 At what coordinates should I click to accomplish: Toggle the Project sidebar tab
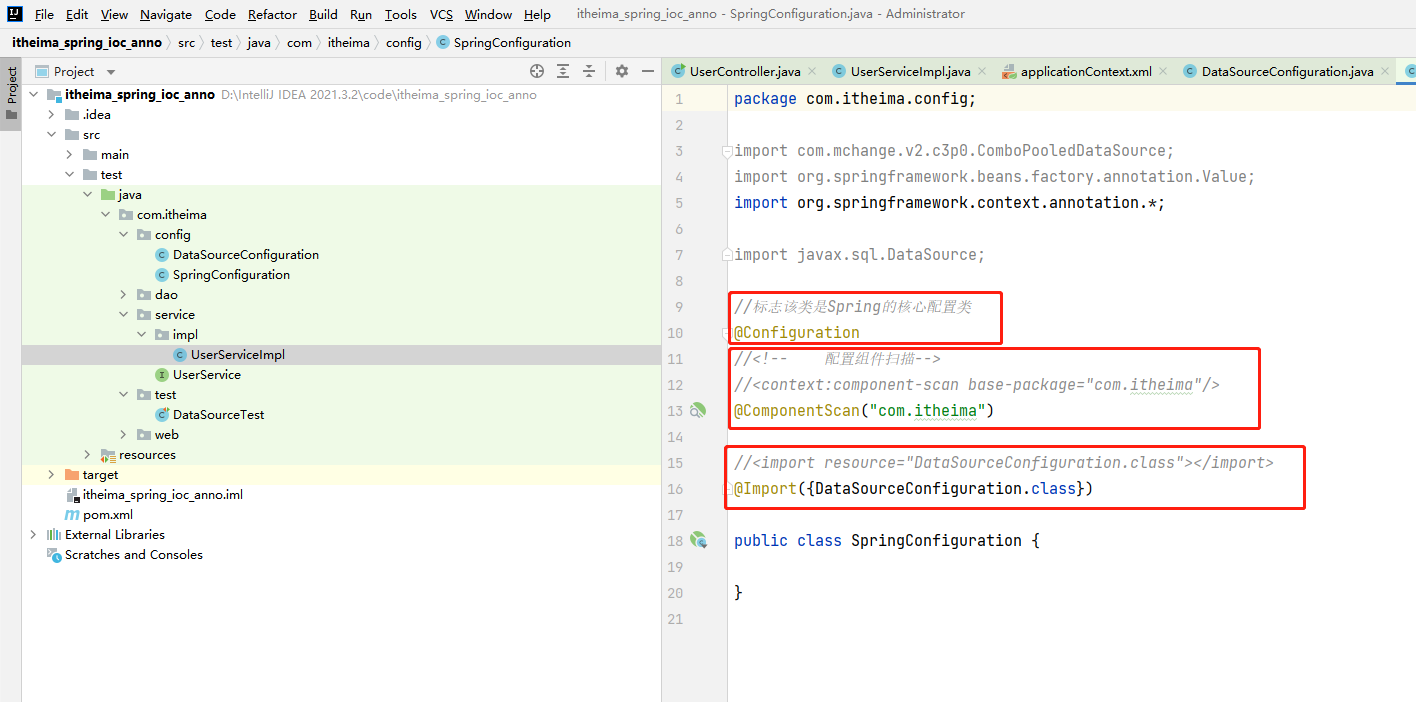pos(11,94)
